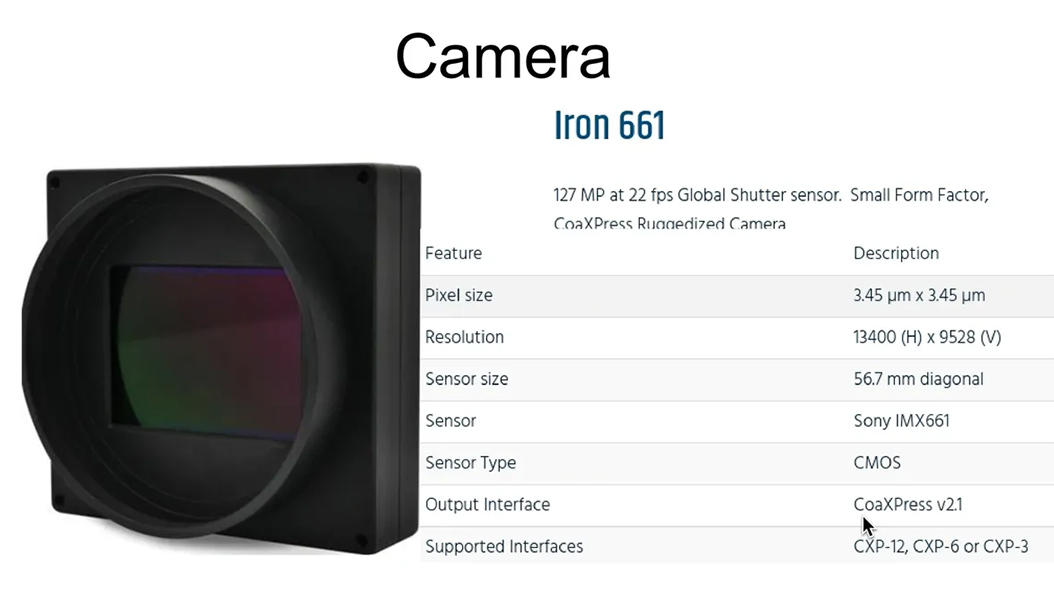The image size is (1054, 592).
Task: Click the CMOS value
Action: (877, 463)
